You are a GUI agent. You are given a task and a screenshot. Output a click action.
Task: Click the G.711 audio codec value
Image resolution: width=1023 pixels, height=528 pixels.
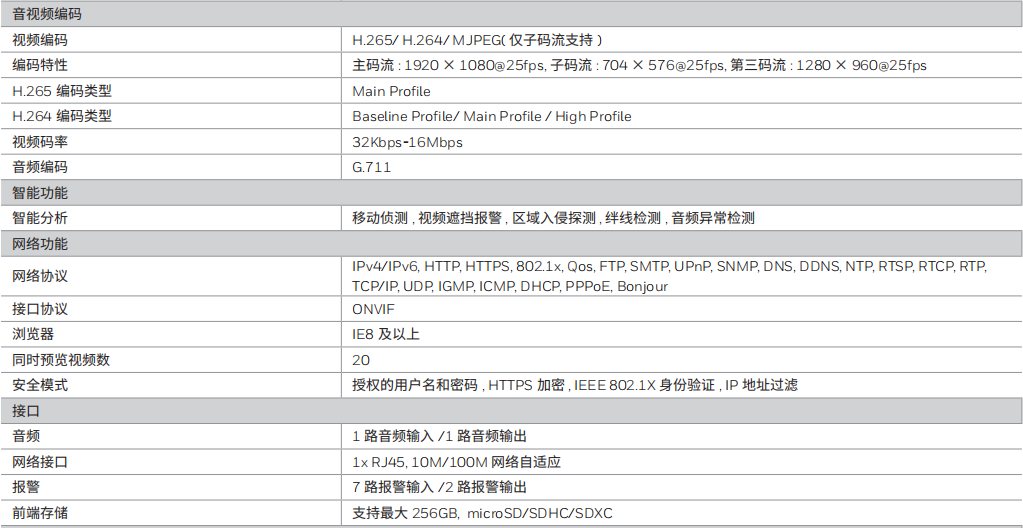tap(371, 167)
